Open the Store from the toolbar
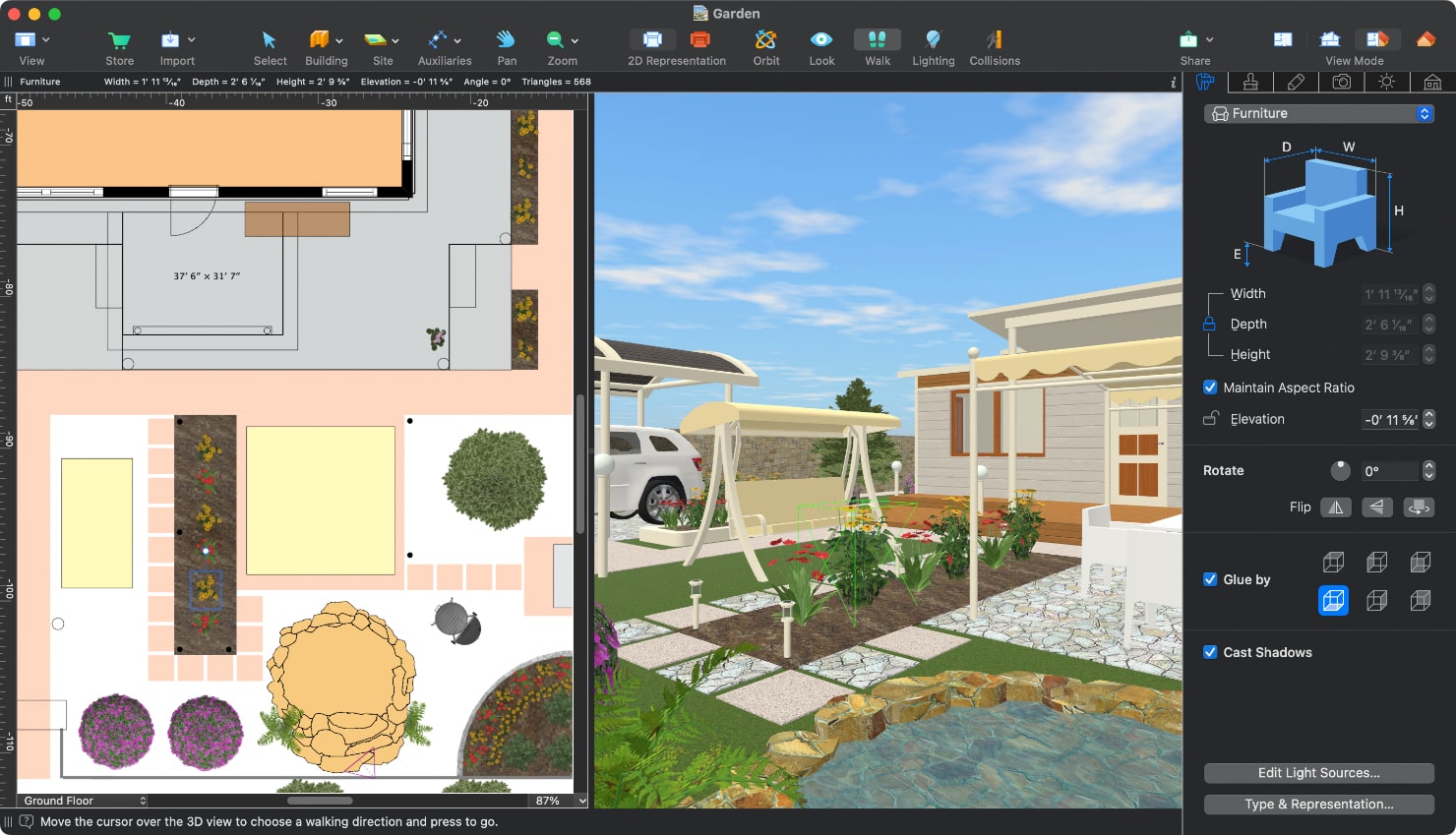 [x=119, y=39]
